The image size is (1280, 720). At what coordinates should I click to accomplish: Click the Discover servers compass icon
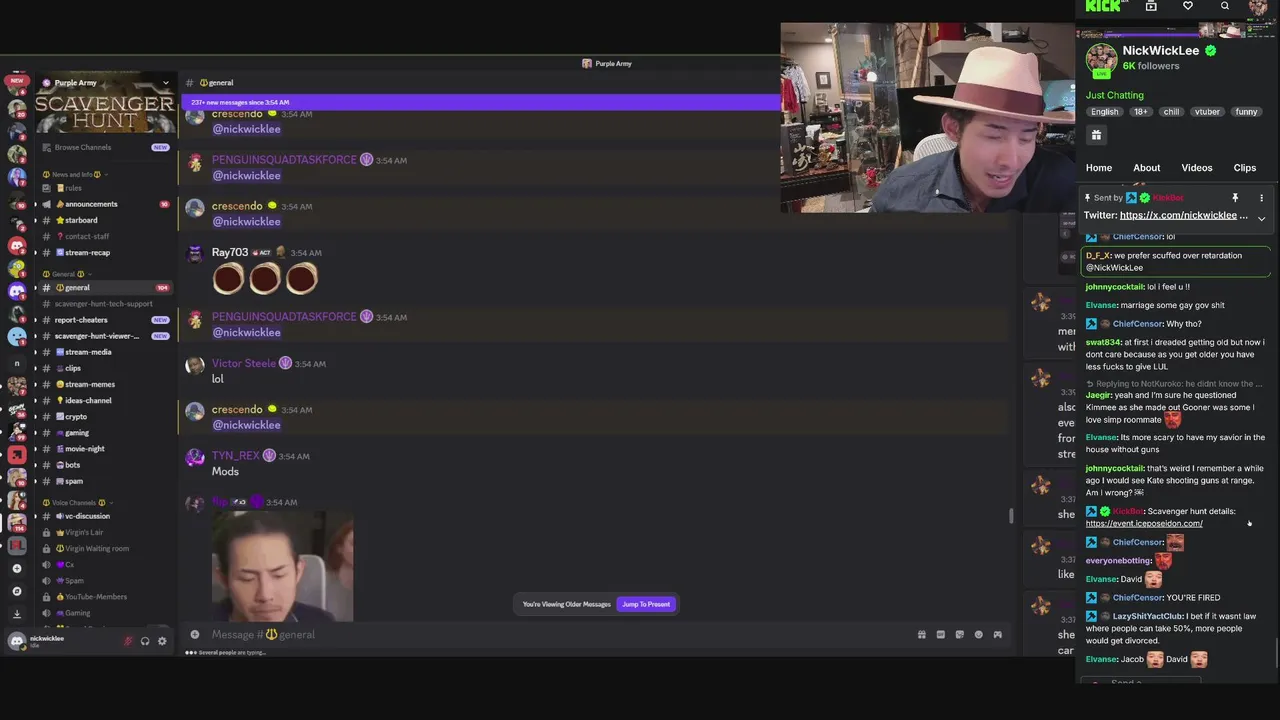click(x=17, y=591)
